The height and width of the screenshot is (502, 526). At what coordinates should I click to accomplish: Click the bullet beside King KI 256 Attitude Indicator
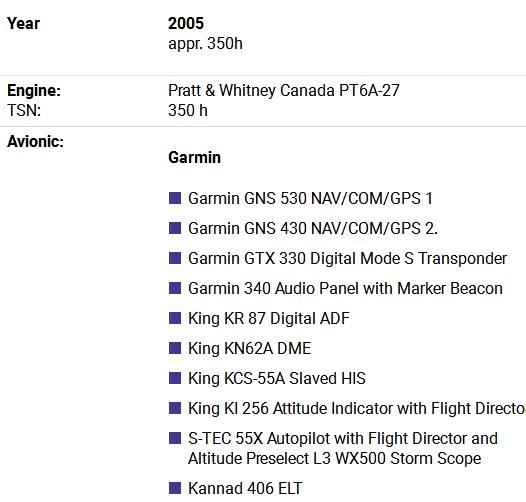tap(175, 408)
